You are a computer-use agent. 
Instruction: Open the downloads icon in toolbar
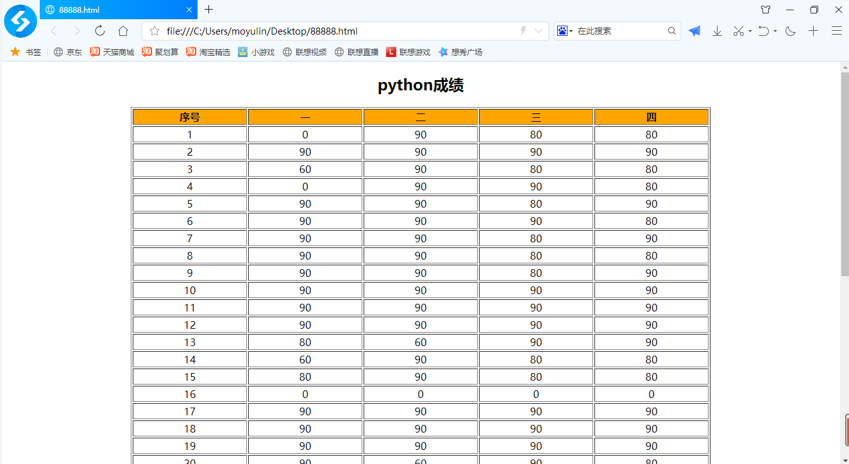point(717,31)
